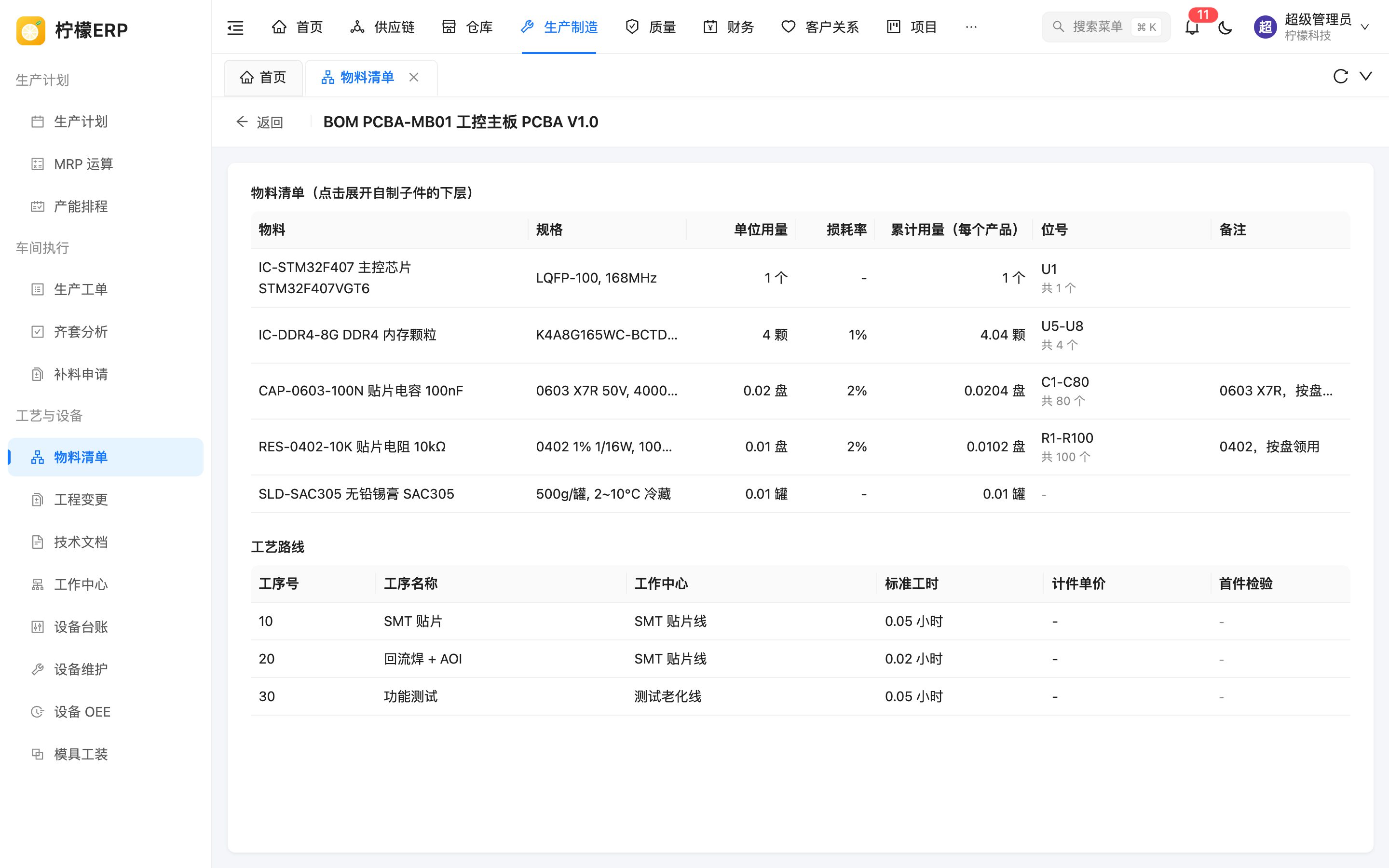Screen dimensions: 1389x868
Task: Open 设备维护 sidebar item
Action: pos(106,669)
